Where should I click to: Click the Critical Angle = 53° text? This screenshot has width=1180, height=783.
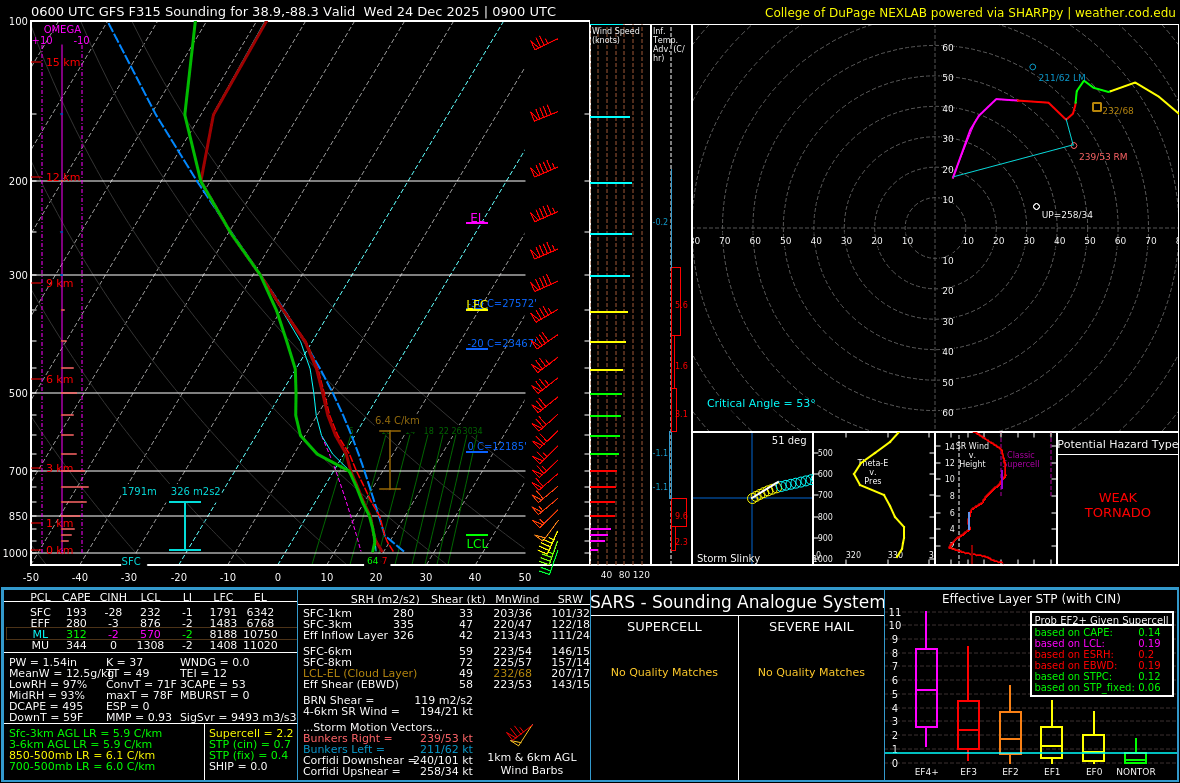click(x=761, y=403)
